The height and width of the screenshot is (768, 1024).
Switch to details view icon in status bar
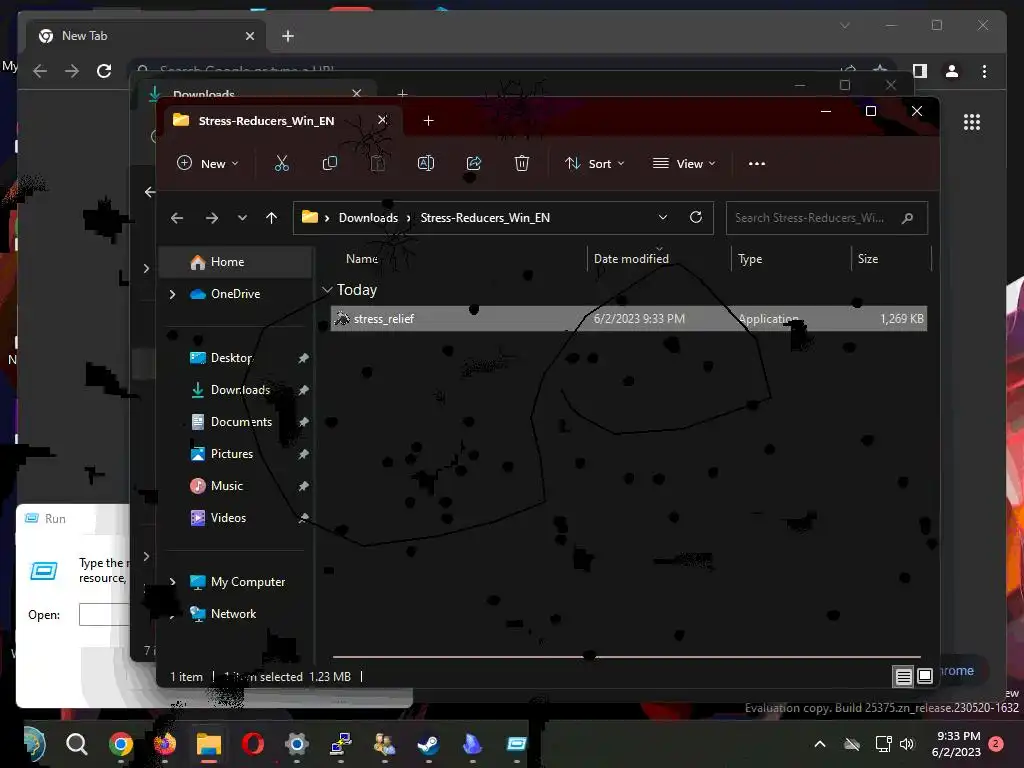(904, 676)
